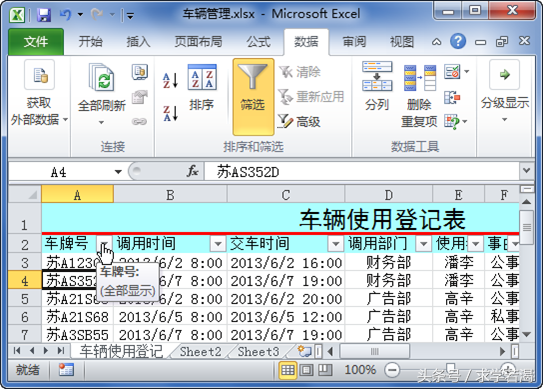Select the Sheet2 worksheet tab
The image size is (543, 389).
pos(201,352)
